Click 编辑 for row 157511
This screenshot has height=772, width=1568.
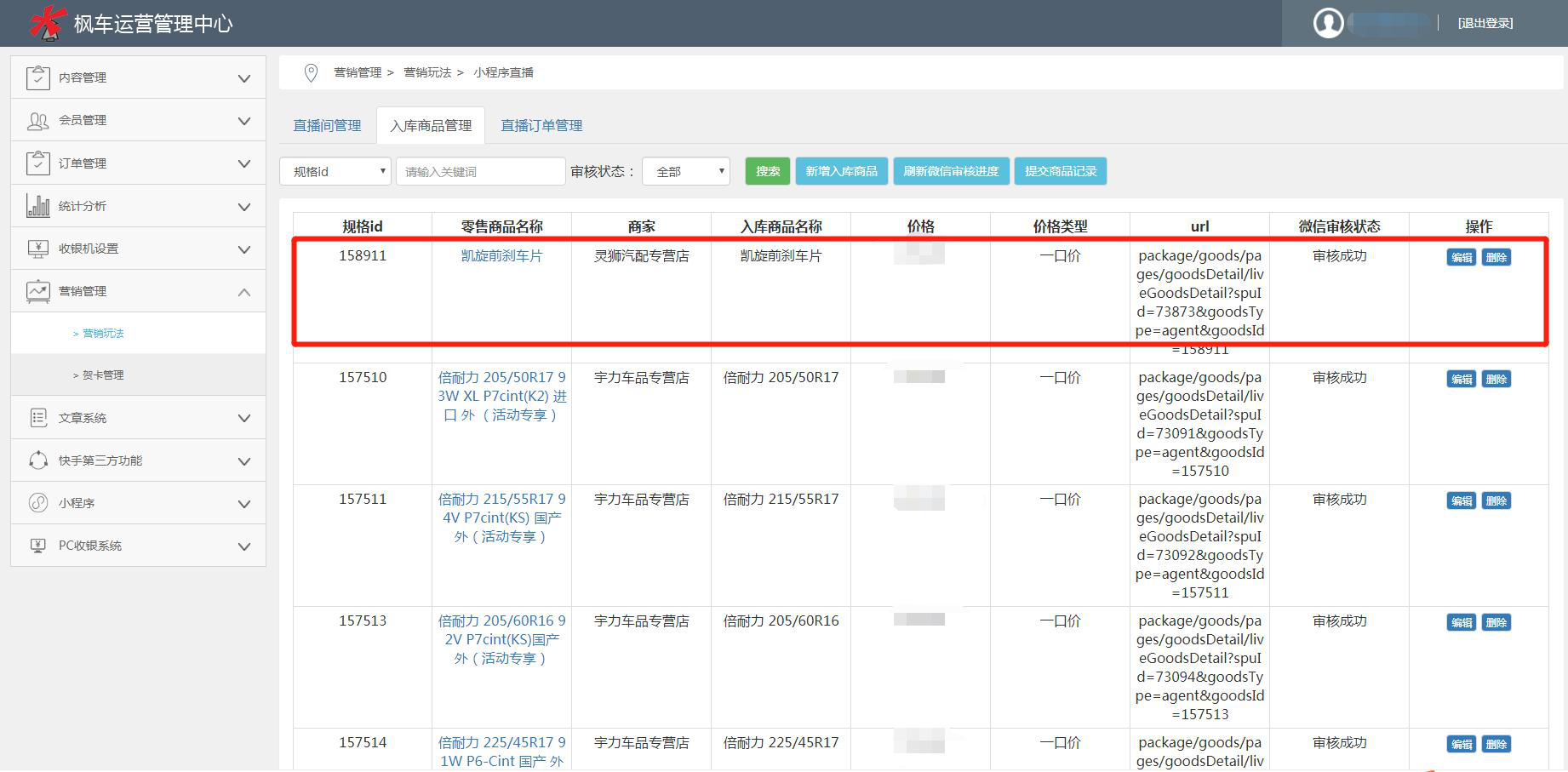tap(1462, 501)
